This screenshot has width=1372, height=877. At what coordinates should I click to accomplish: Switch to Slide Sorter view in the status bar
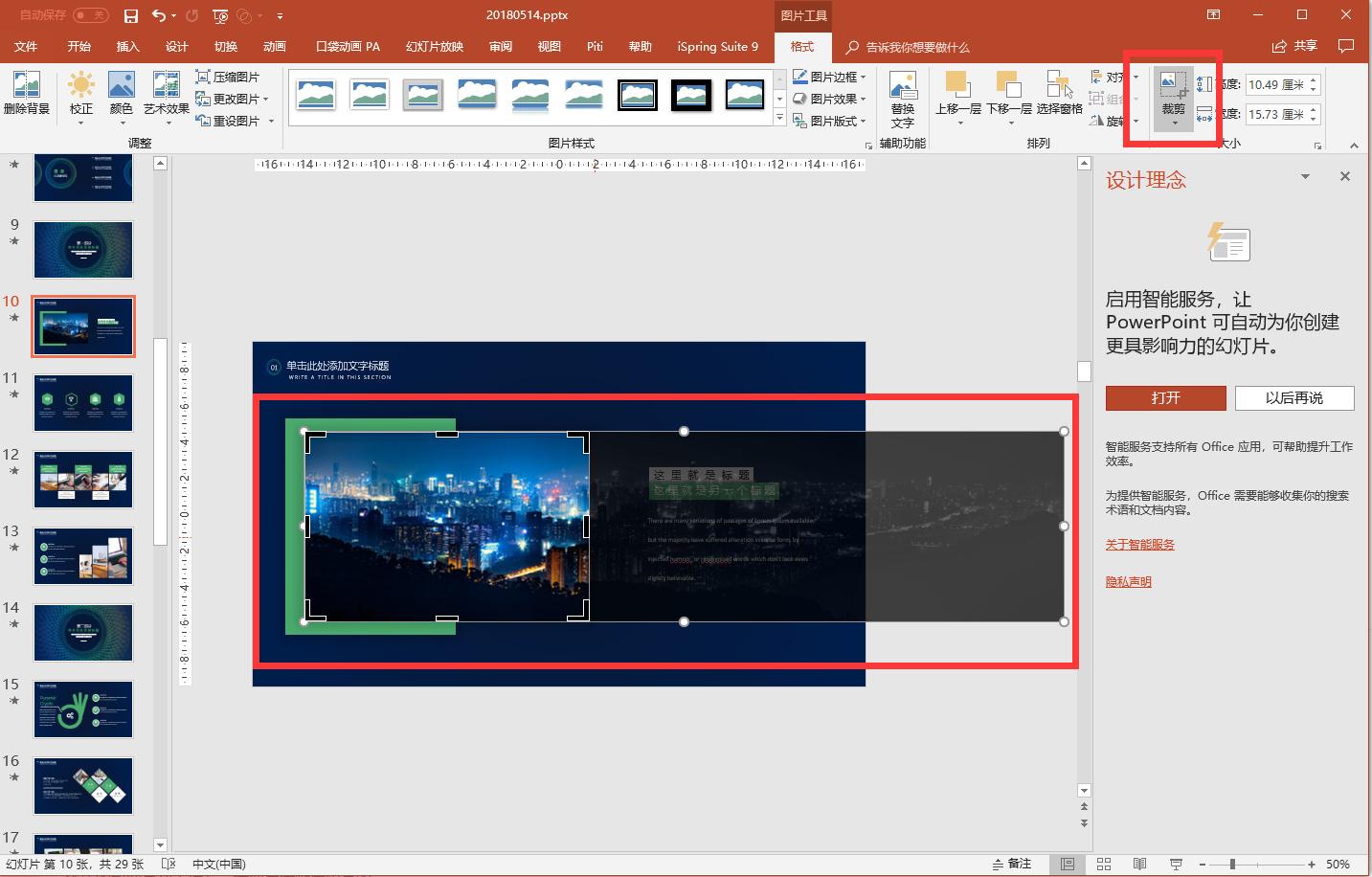(1104, 864)
